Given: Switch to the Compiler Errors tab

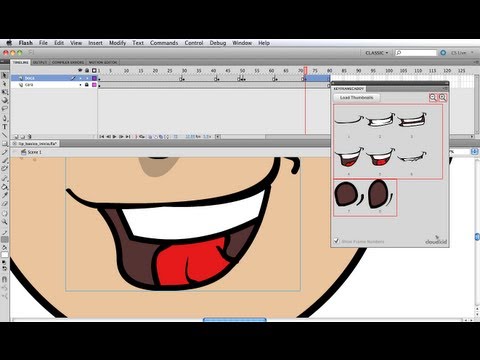Looking at the screenshot, I should [68, 62].
